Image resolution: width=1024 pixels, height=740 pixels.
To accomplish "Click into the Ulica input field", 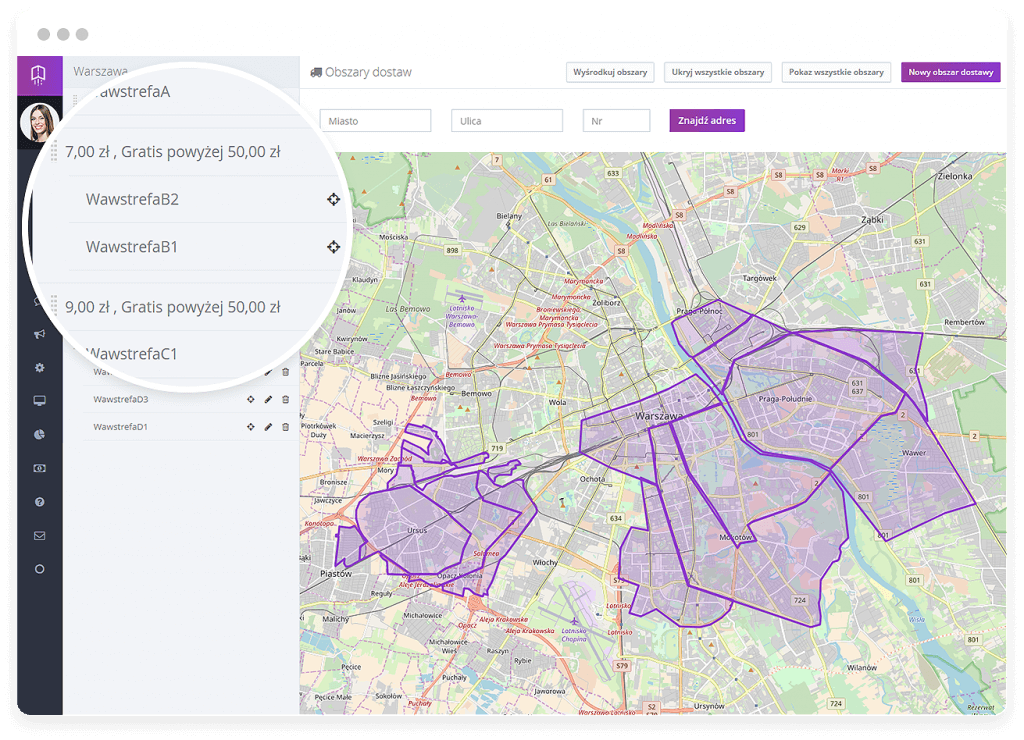I will pyautogui.click(x=507, y=121).
